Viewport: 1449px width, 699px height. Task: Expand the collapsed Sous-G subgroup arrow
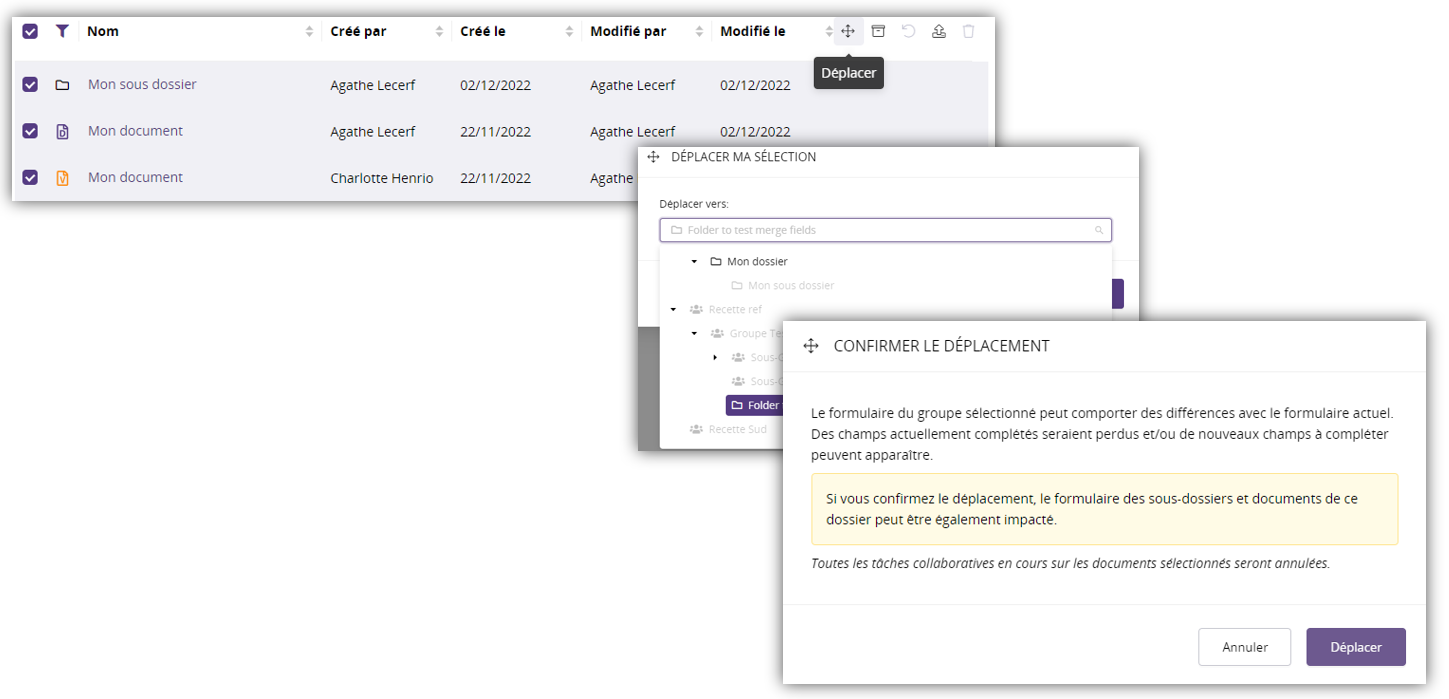click(715, 357)
